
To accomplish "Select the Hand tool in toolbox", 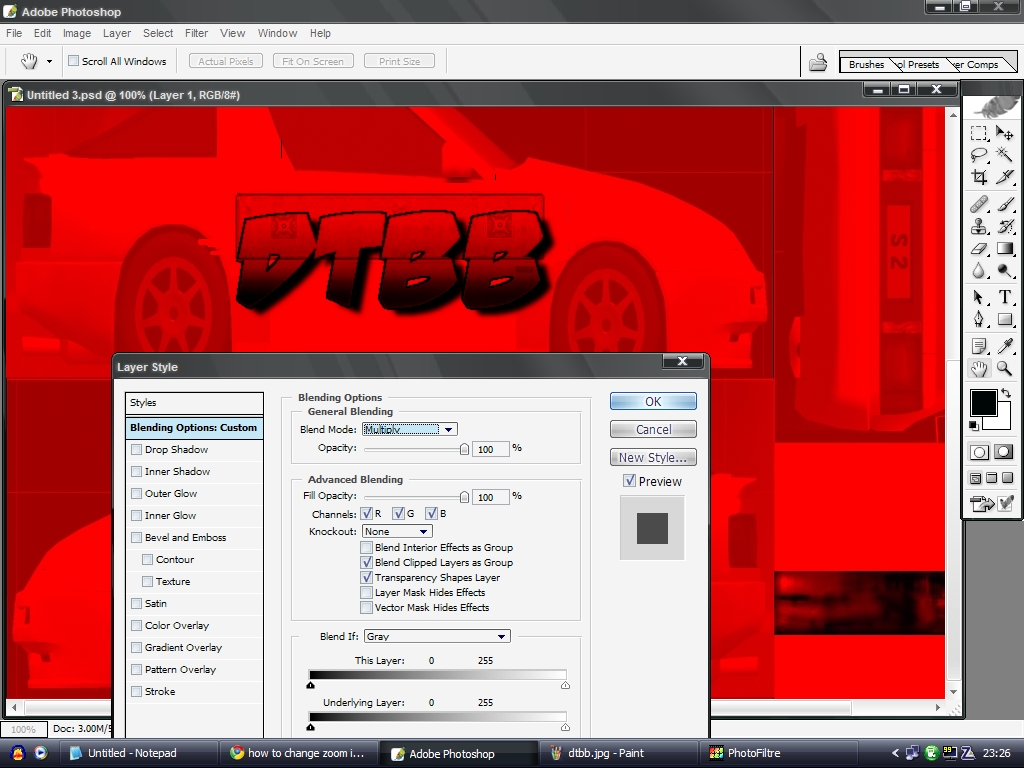I will pyautogui.click(x=978, y=369).
